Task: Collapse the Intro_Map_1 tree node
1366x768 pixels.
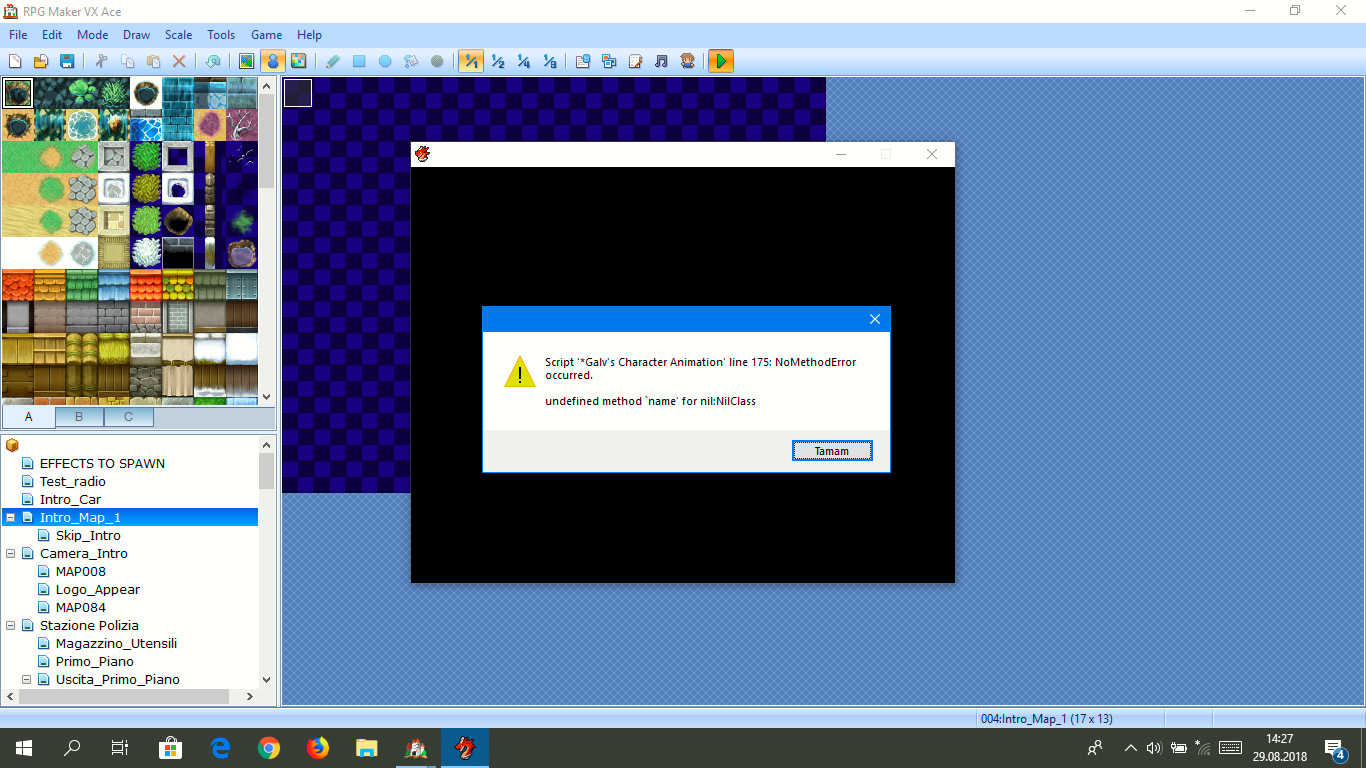Action: coord(11,518)
